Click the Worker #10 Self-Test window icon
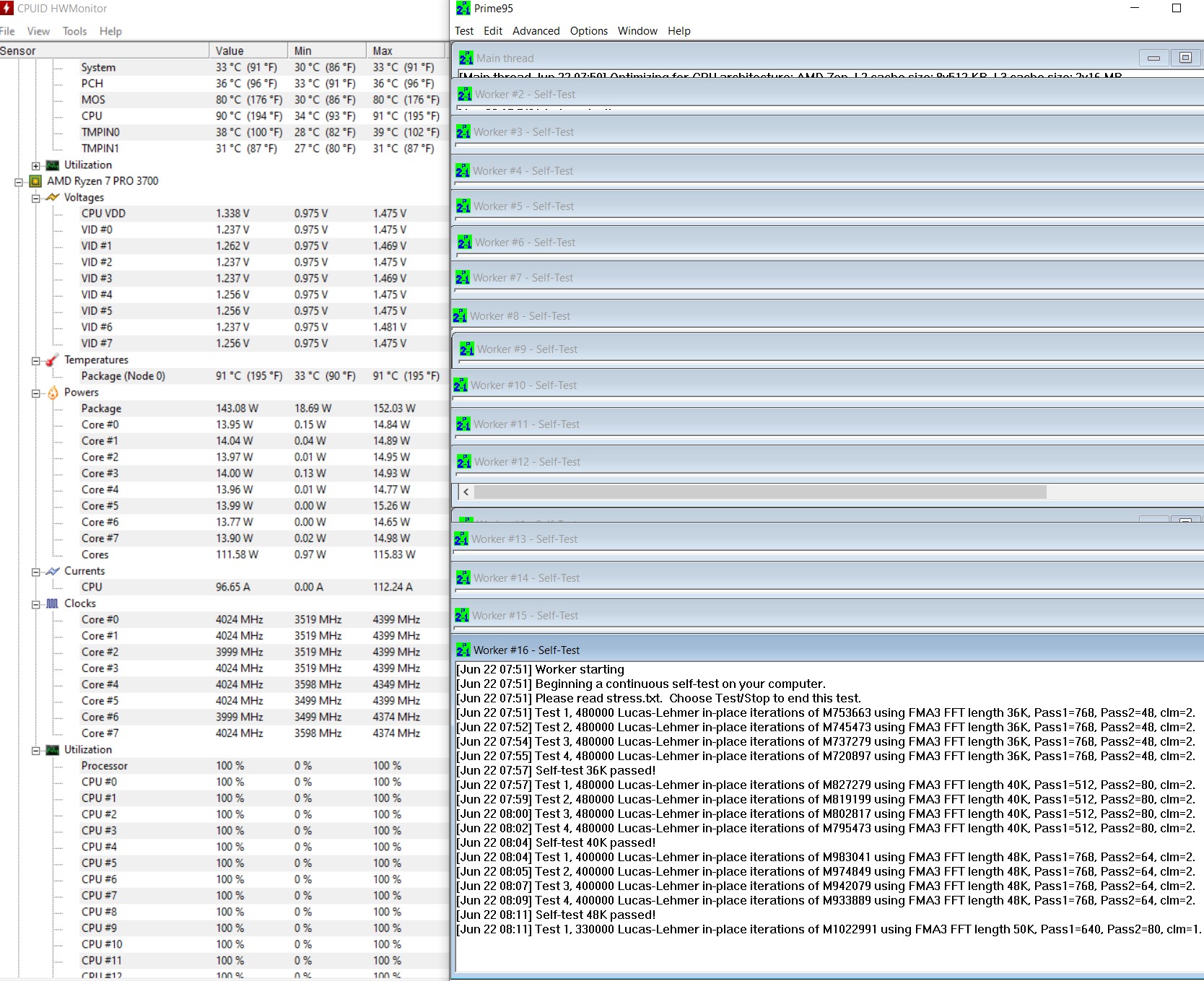Image resolution: width=1204 pixels, height=981 pixels. pos(460,385)
